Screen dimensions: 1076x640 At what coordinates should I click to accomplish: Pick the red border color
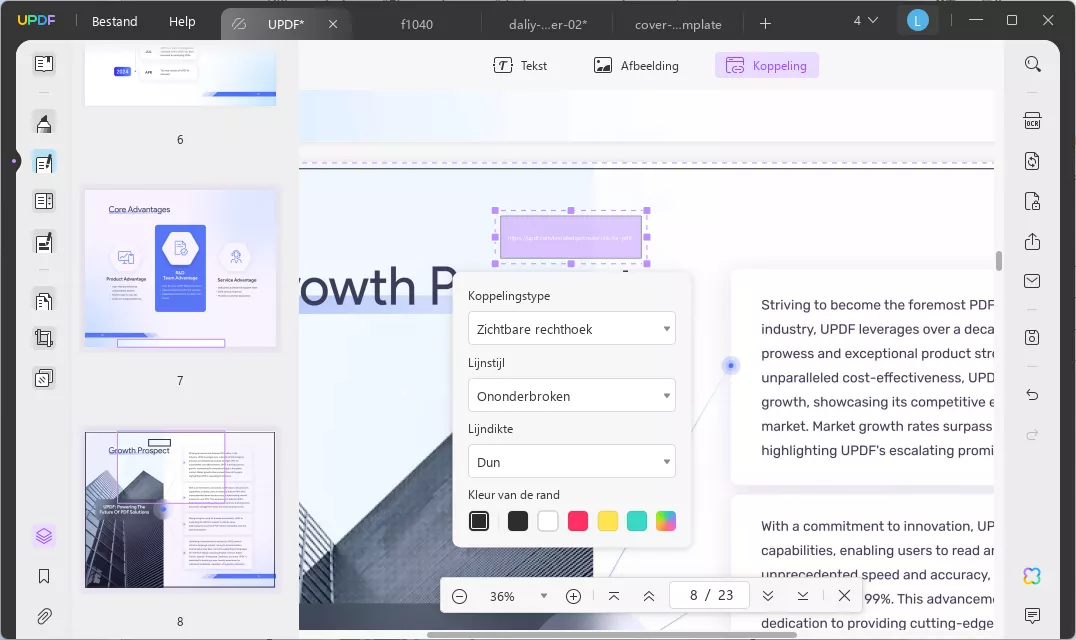pyautogui.click(x=578, y=521)
